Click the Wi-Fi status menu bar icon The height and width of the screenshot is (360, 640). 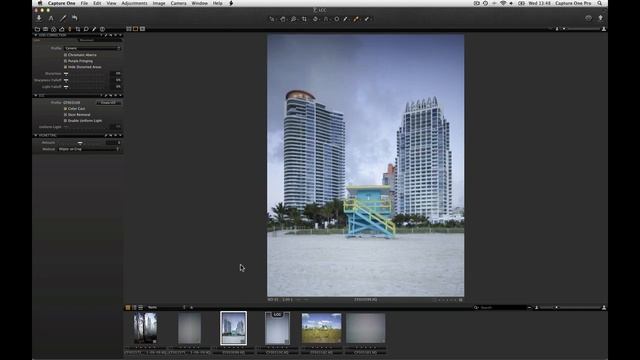click(x=503, y=3)
